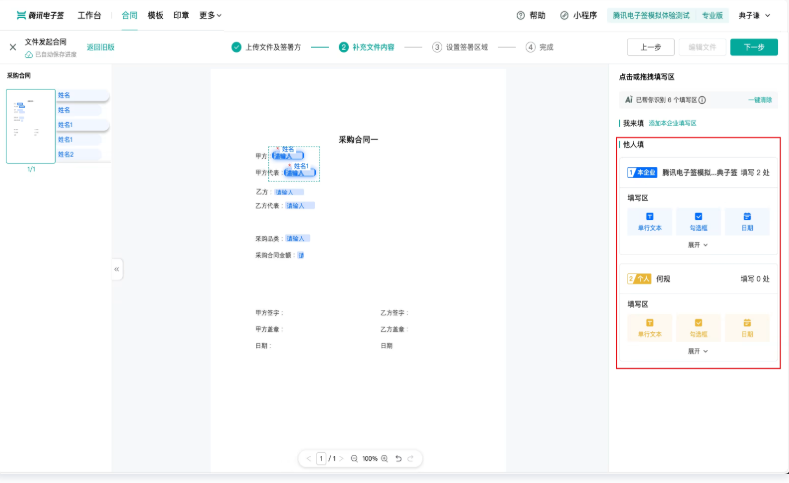Viewport: 789px width, 483px height.
Task: Click the zoom out magnifier icon
Action: [x=354, y=458]
